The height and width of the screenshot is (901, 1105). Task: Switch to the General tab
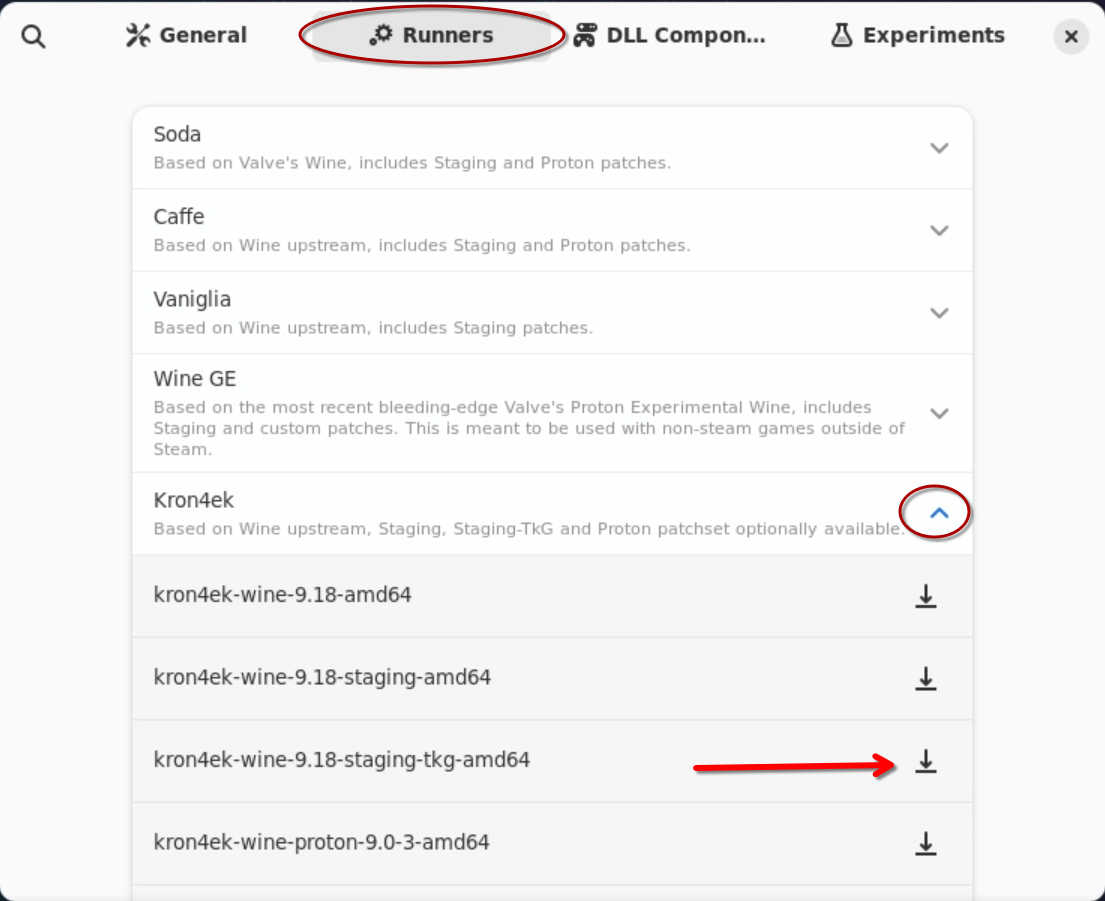(187, 36)
